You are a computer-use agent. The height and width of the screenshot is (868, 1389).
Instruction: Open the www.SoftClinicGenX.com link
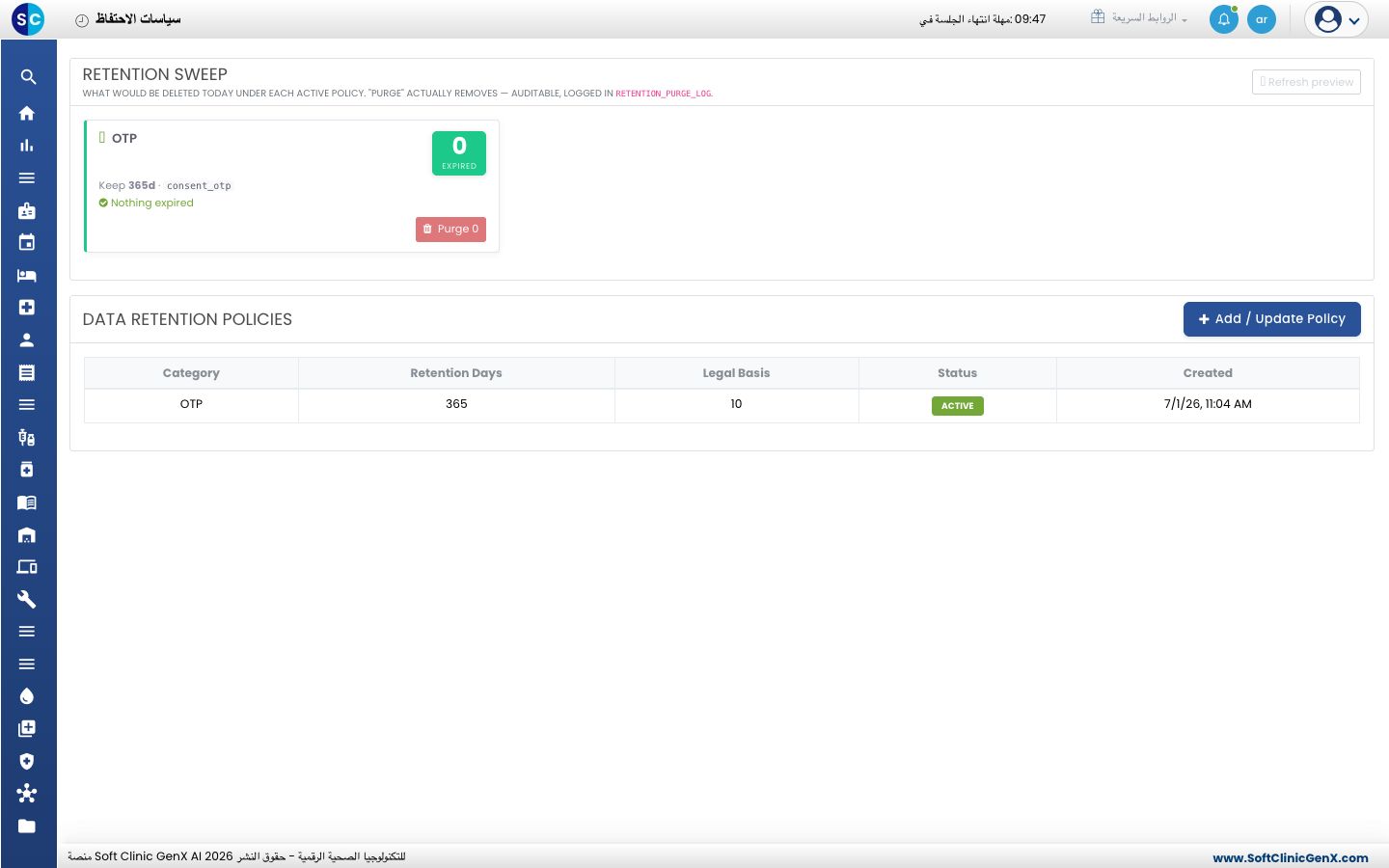pyautogui.click(x=1291, y=857)
